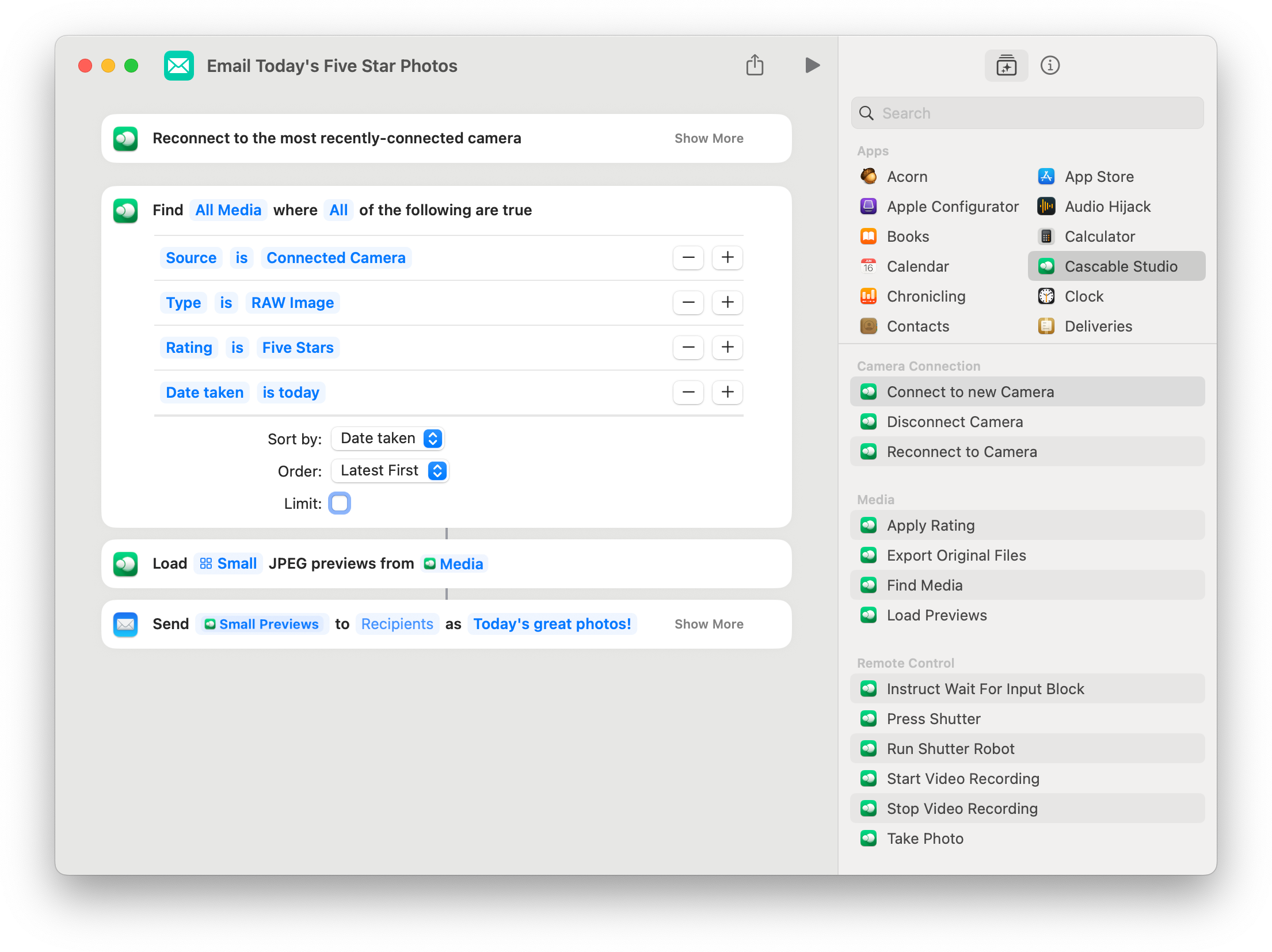Viewport: 1272px width, 952px height.
Task: Change Source filter field
Action: point(191,258)
